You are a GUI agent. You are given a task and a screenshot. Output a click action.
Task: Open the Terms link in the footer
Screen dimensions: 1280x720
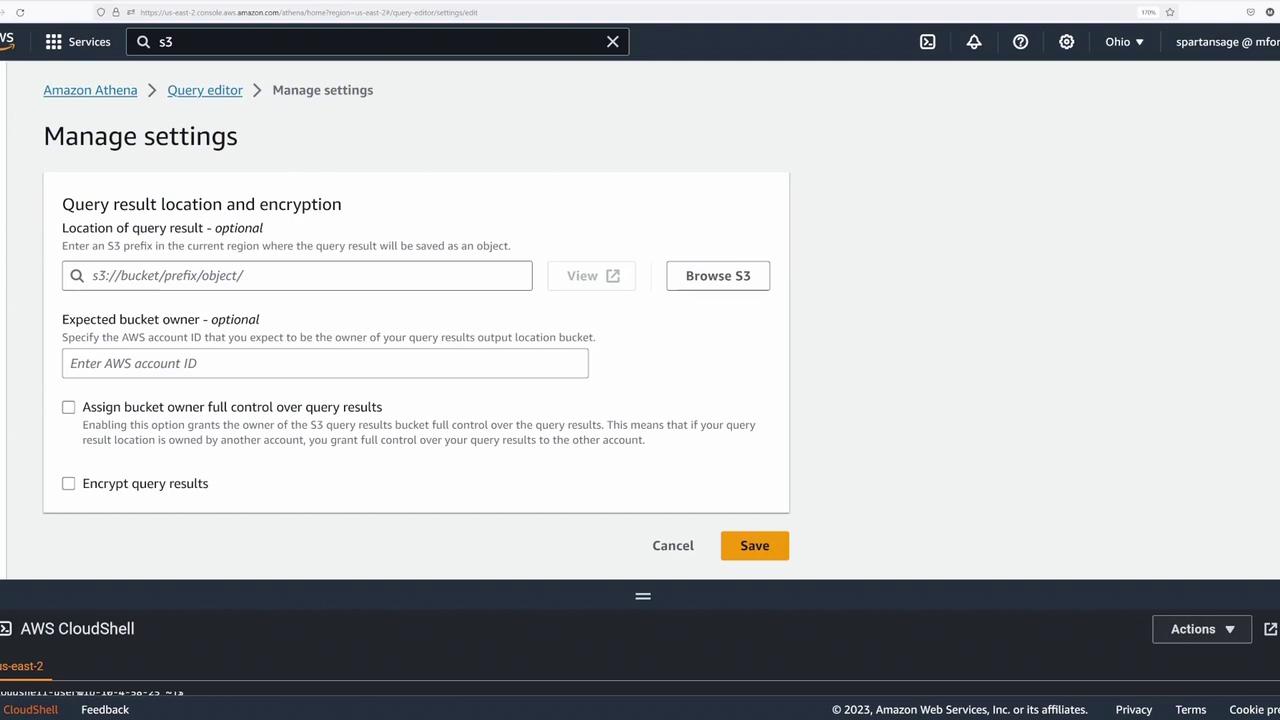1191,710
